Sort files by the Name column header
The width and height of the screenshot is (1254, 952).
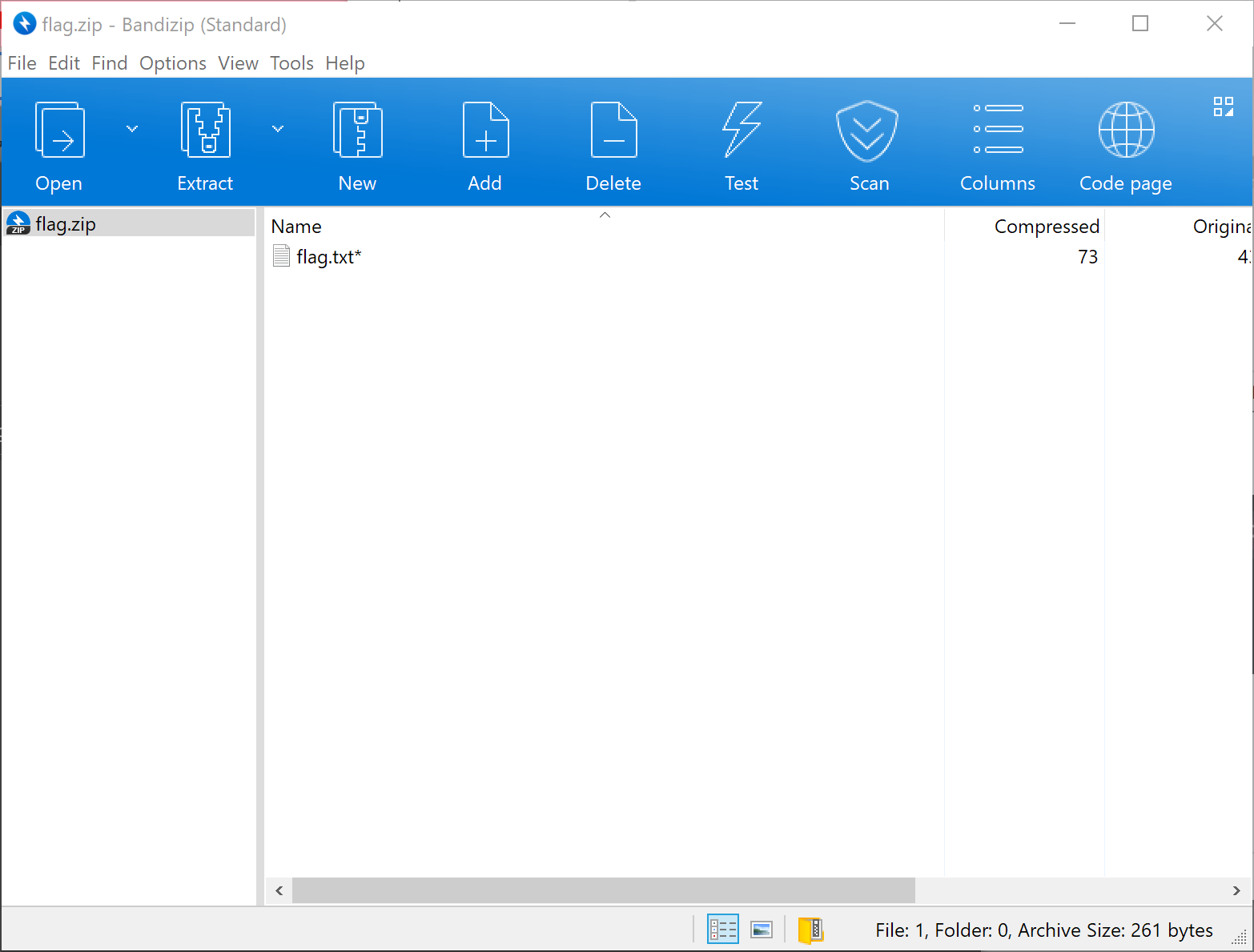[x=296, y=227]
